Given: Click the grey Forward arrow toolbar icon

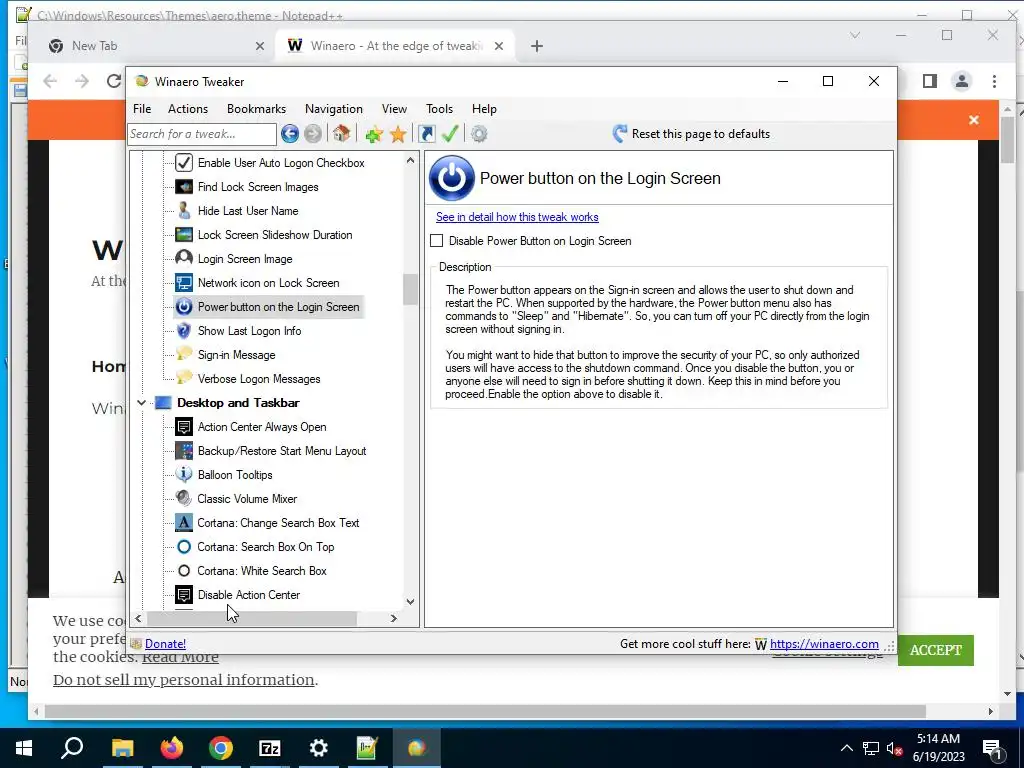Looking at the screenshot, I should point(313,134).
